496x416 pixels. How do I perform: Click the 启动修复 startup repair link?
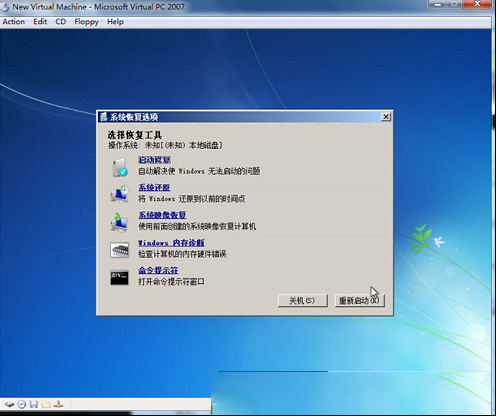(154, 160)
